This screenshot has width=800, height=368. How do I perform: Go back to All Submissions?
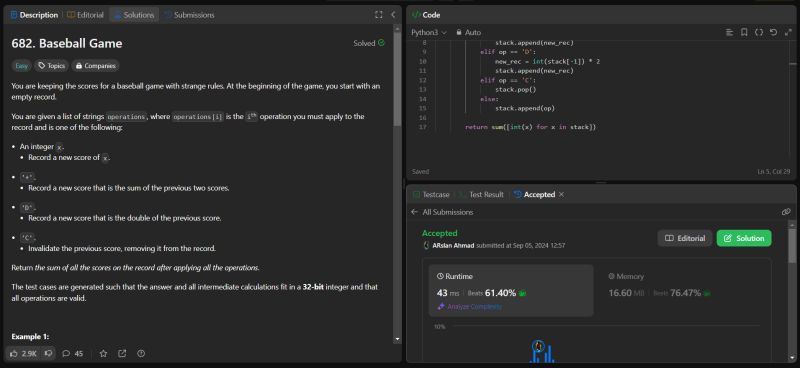pyautogui.click(x=447, y=212)
